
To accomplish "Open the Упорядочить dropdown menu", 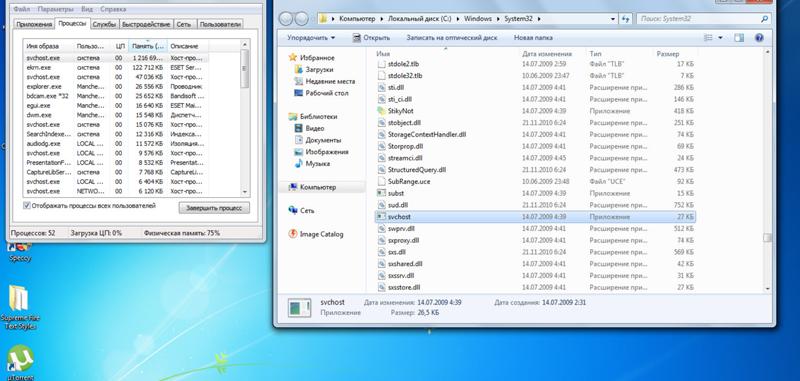I will pos(311,38).
